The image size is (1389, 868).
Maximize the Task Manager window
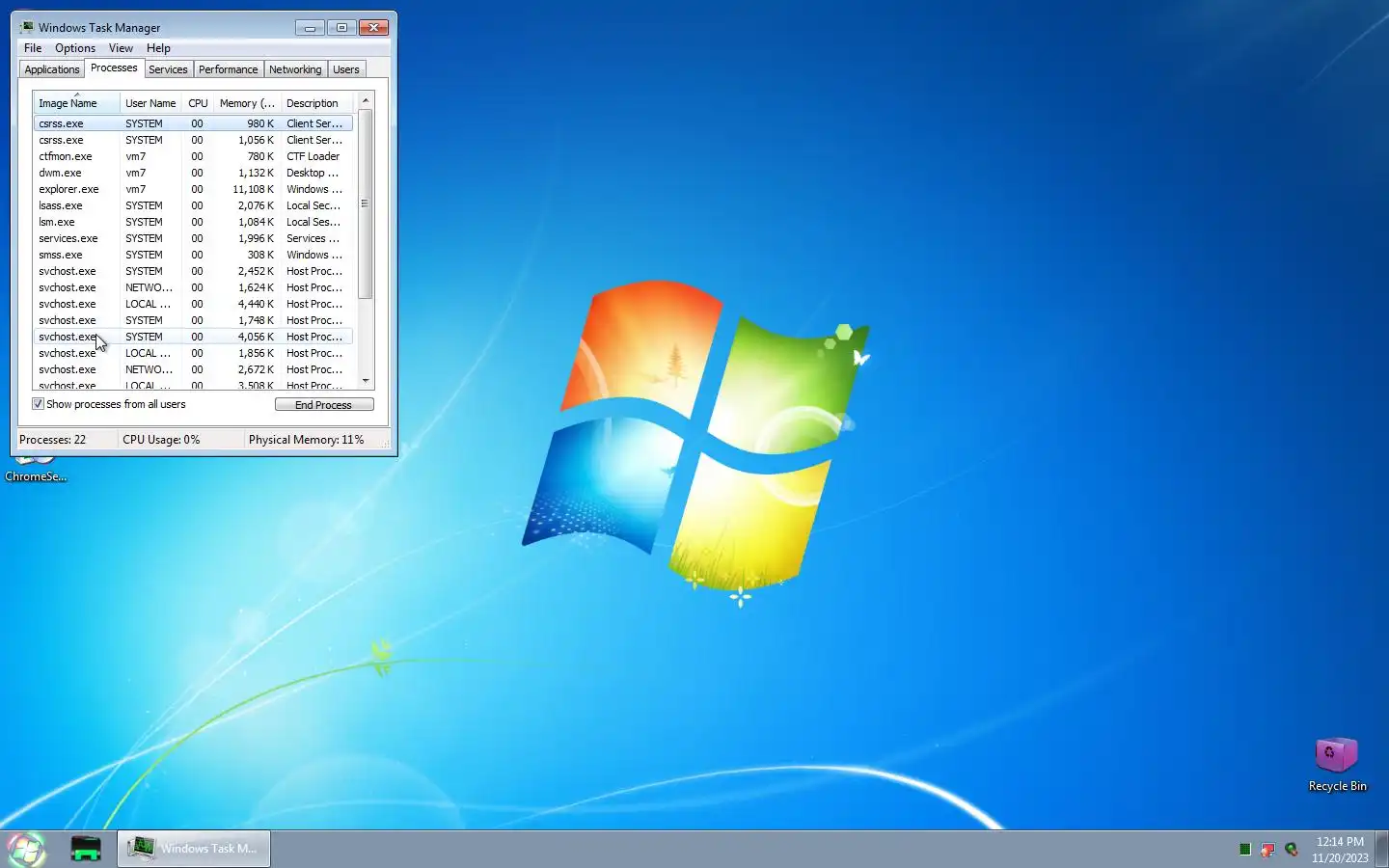(x=341, y=28)
